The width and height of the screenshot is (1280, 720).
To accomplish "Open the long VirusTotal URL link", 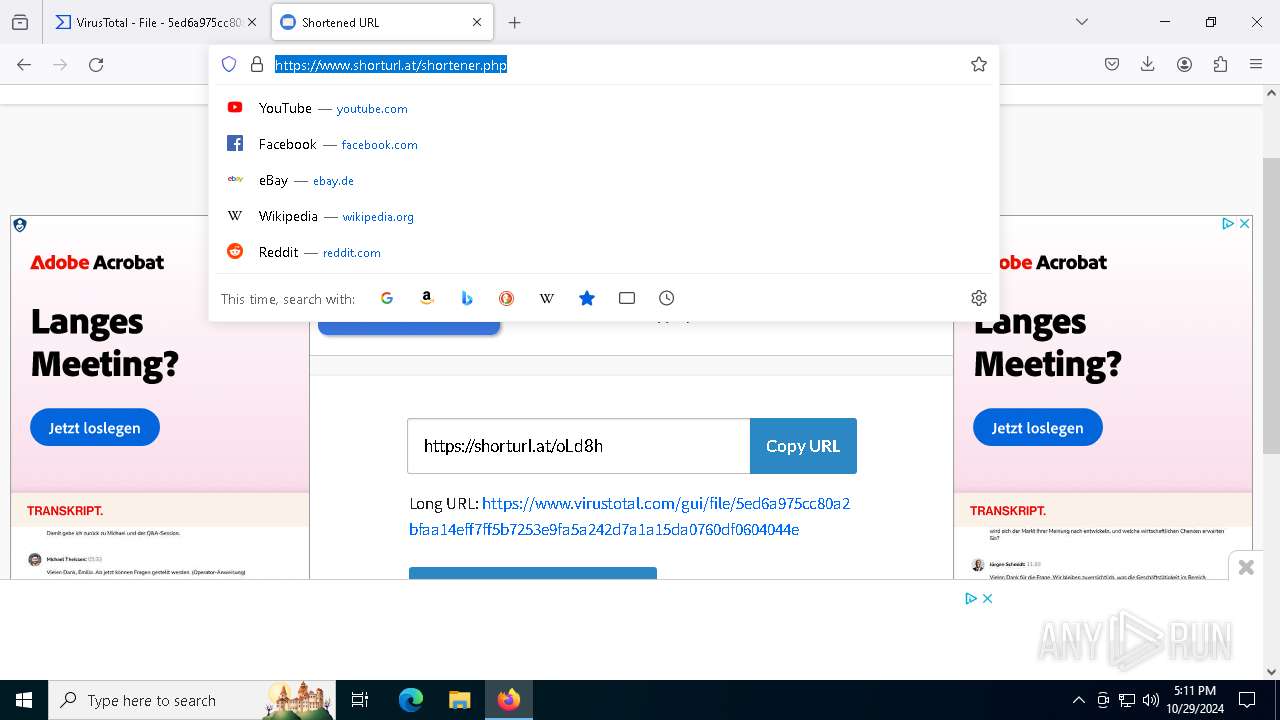I will (x=630, y=516).
